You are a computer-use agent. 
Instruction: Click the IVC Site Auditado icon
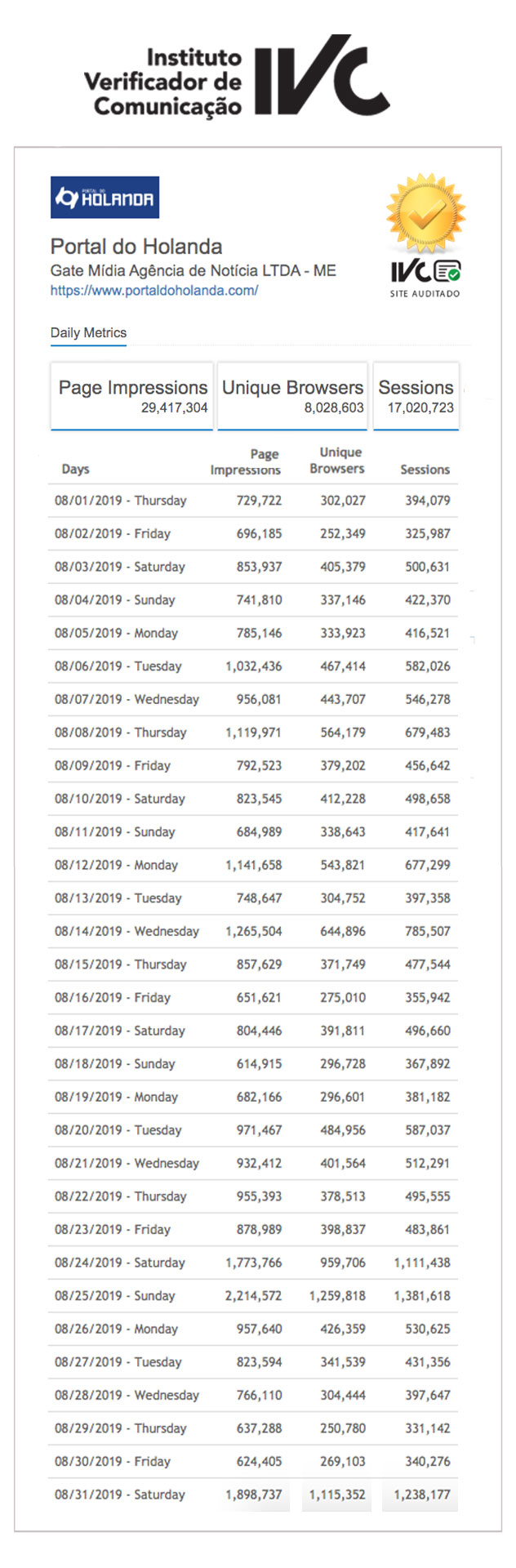coord(425,278)
